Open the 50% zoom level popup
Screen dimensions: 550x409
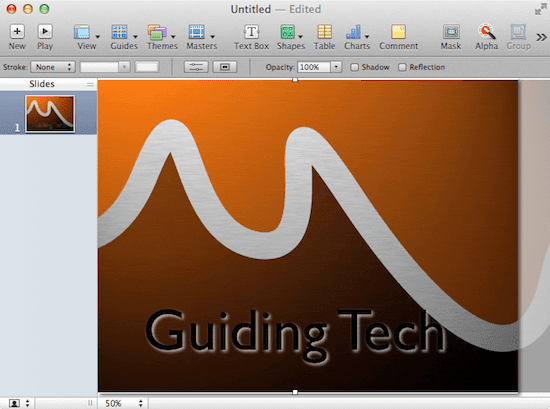[x=123, y=403]
